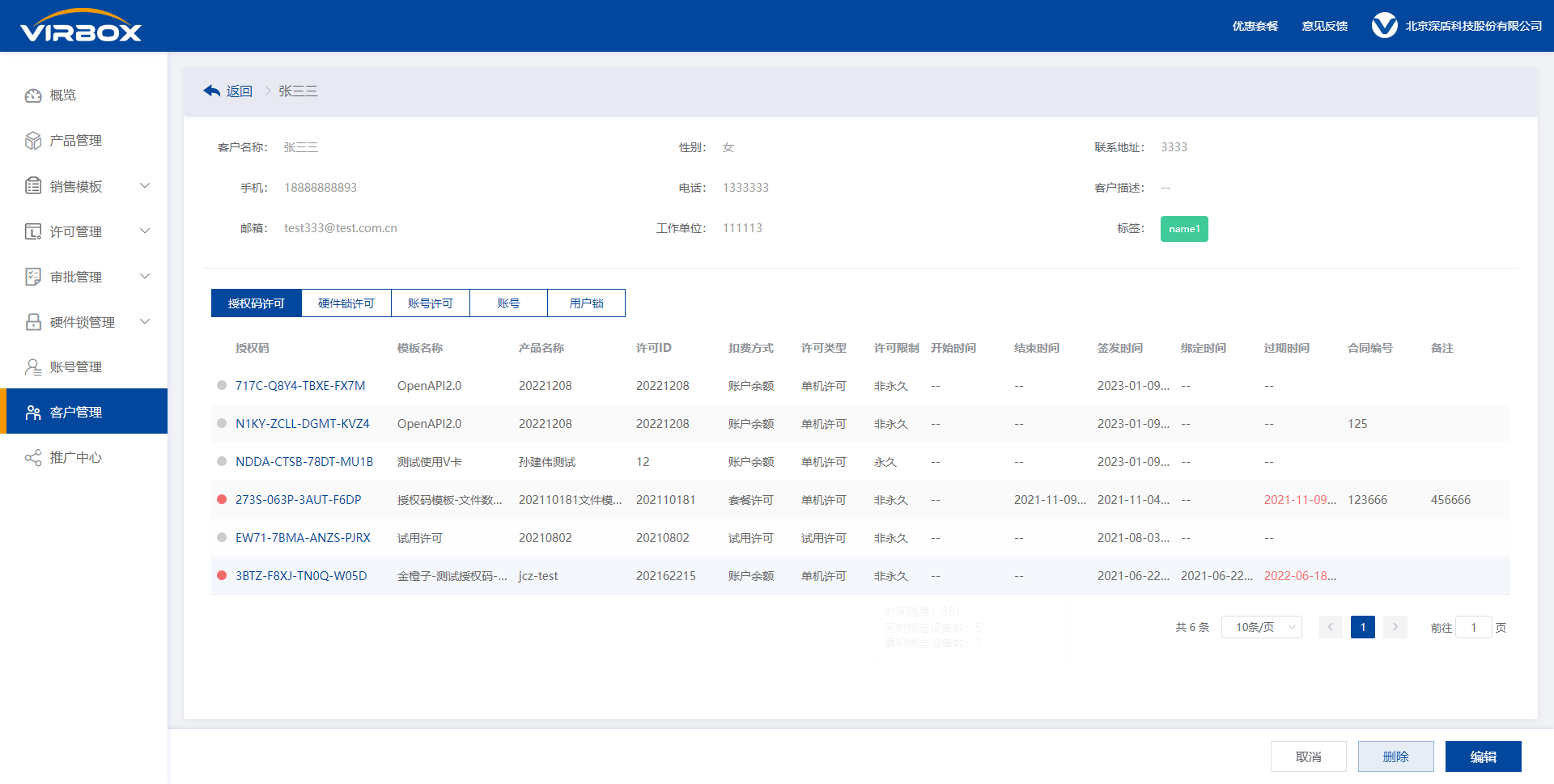Click red status dot of 3BTZ-F8XJ-TN0Q-W05D
This screenshot has width=1554, height=784.
click(x=222, y=576)
